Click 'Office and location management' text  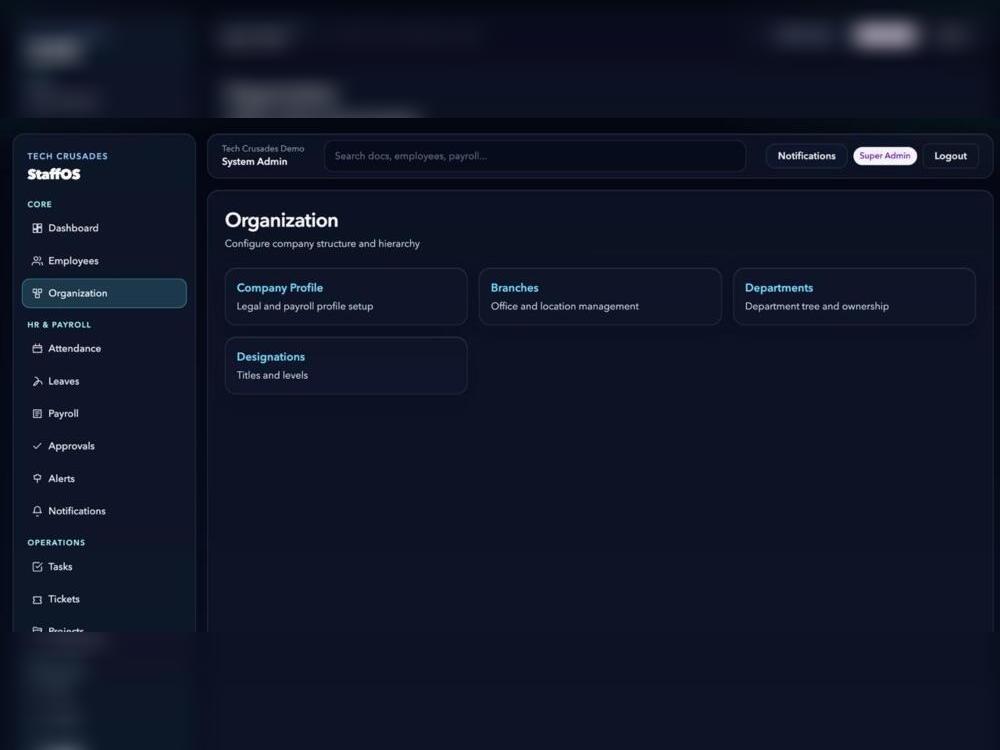[x=564, y=306]
